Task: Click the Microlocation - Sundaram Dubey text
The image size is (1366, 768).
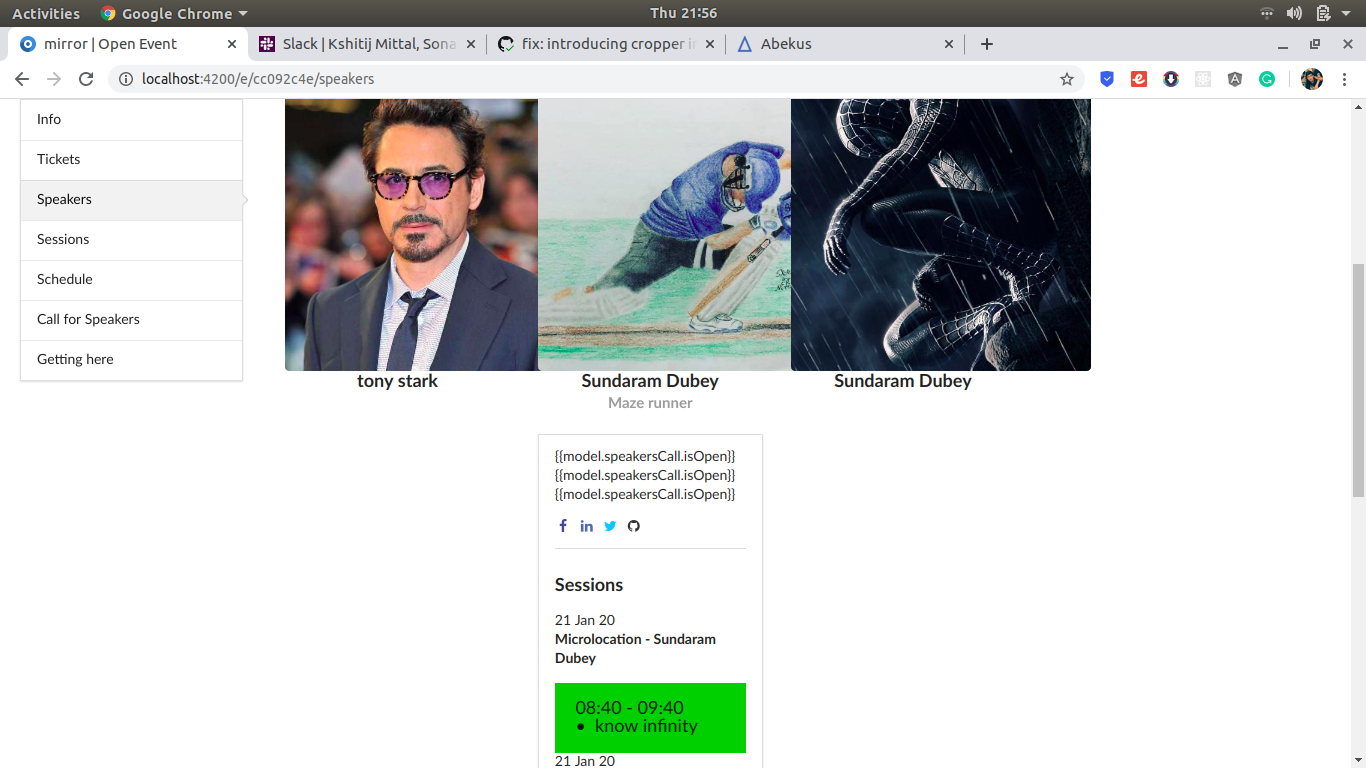Action: click(635, 648)
